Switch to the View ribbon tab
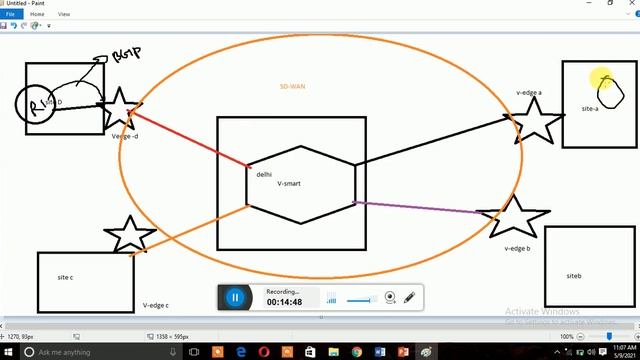Viewport: 640px width, 360px height. [64, 14]
